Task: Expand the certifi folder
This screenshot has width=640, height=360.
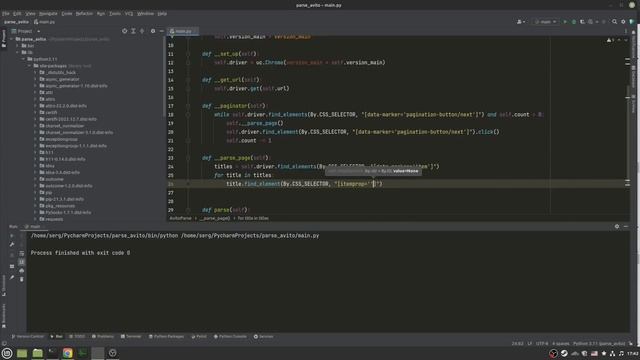Action: coord(36,112)
